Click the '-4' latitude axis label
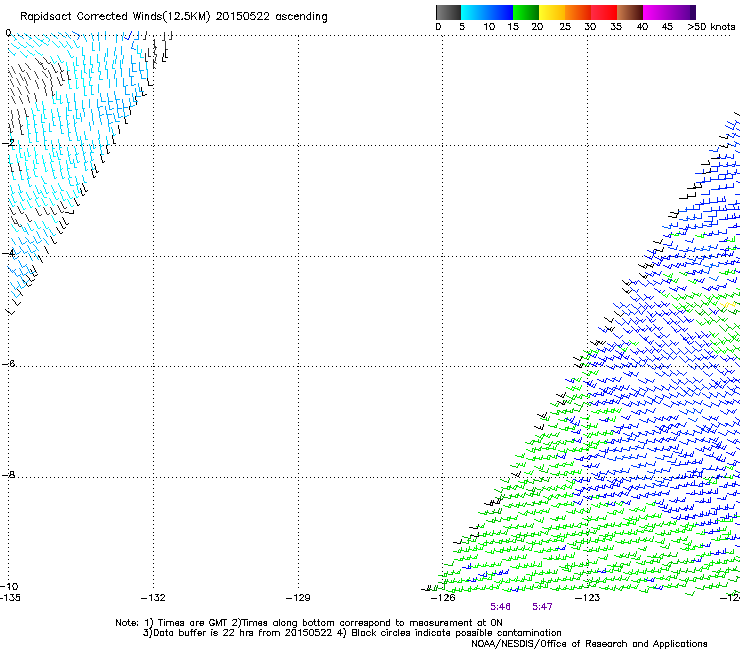Viewport: 740px width, 650px height. click(x=8, y=253)
